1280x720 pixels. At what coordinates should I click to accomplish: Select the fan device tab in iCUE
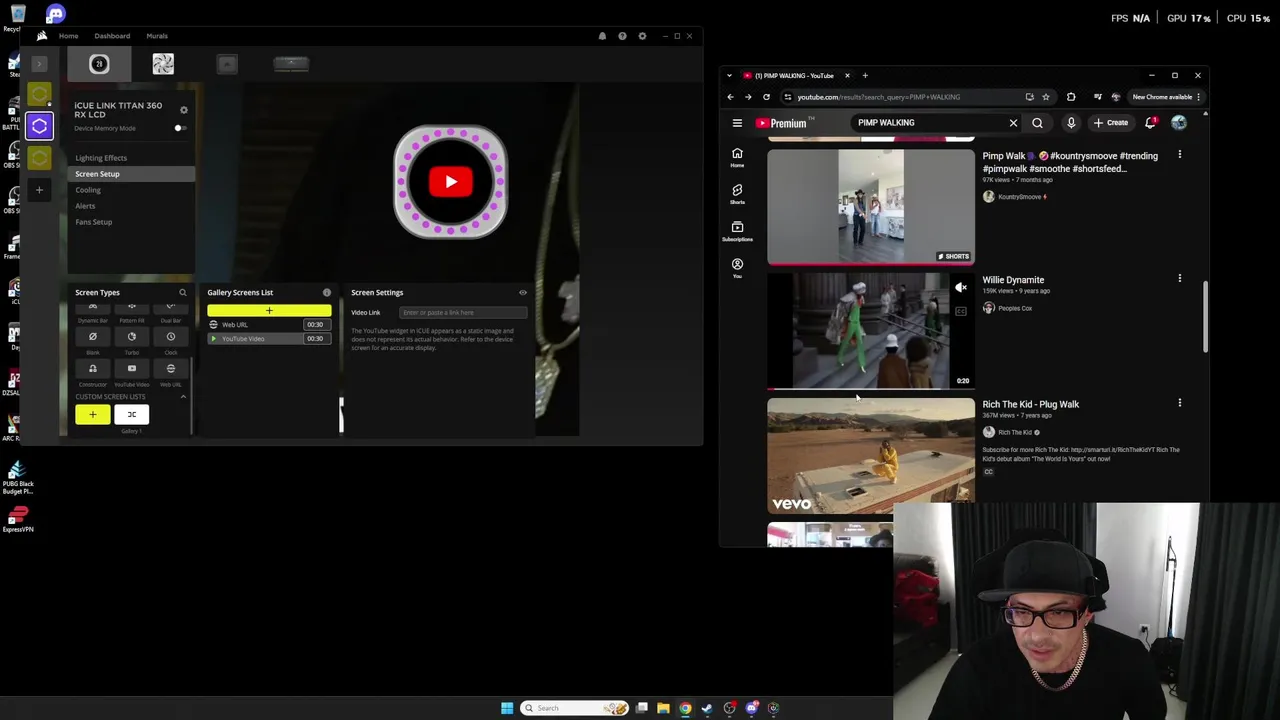(x=163, y=64)
